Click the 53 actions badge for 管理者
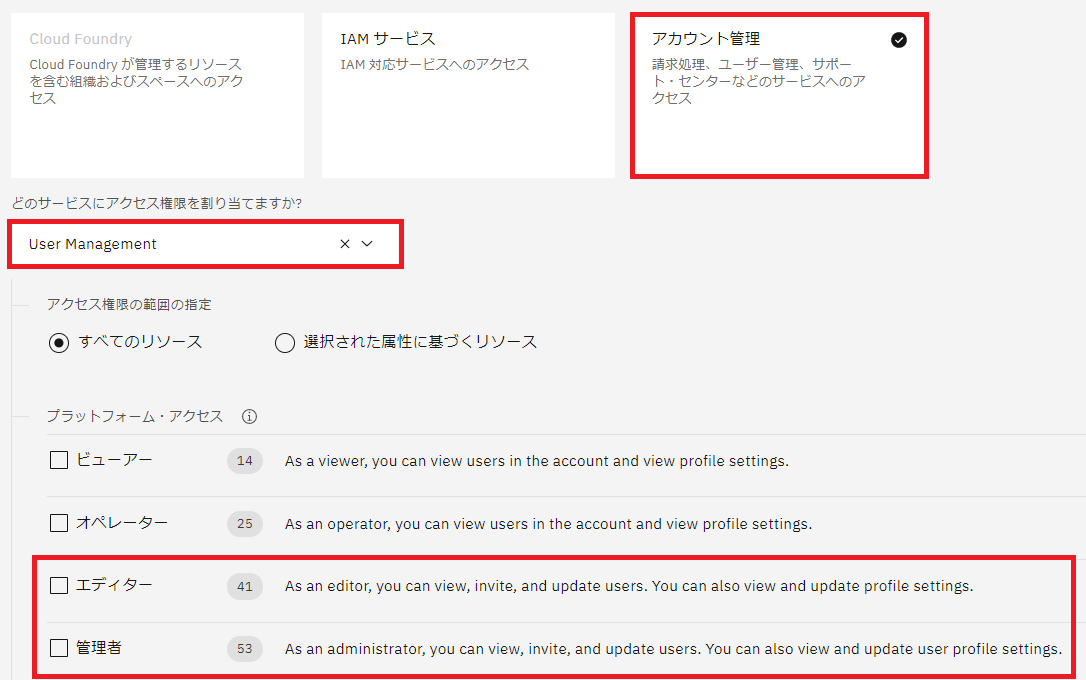The width and height of the screenshot is (1086, 680). pyautogui.click(x=244, y=649)
